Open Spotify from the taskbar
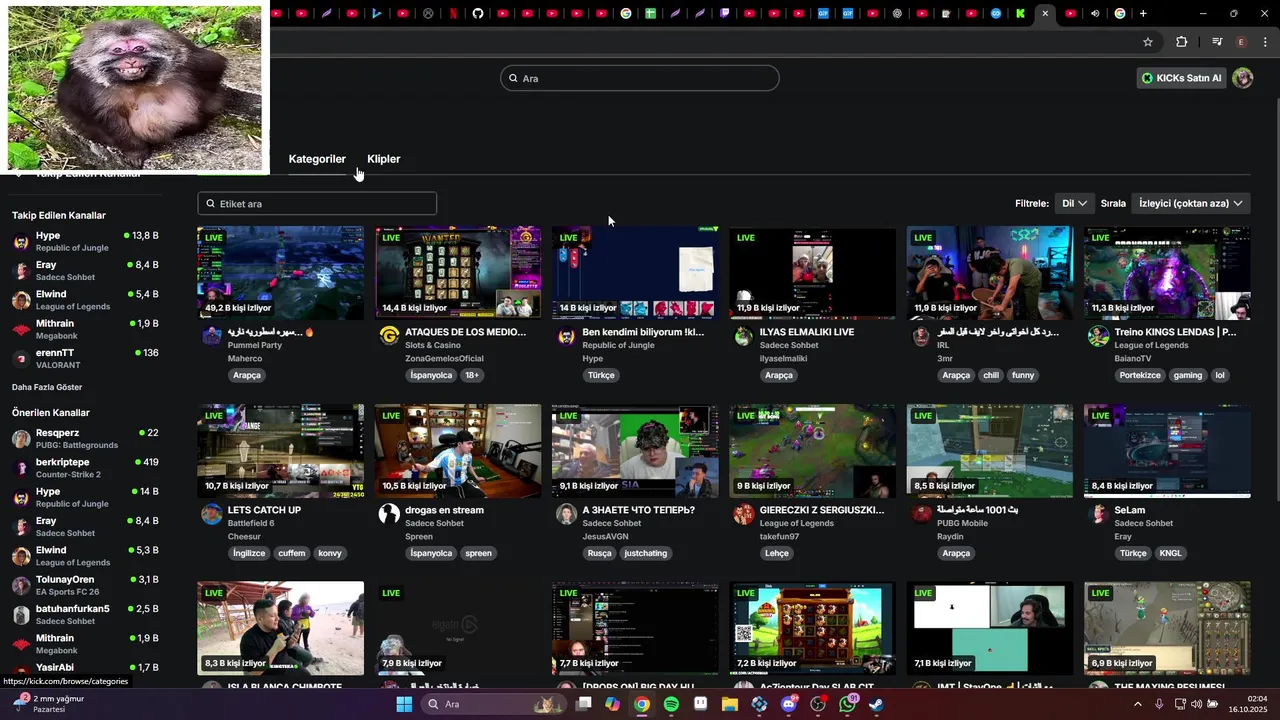 click(x=671, y=704)
